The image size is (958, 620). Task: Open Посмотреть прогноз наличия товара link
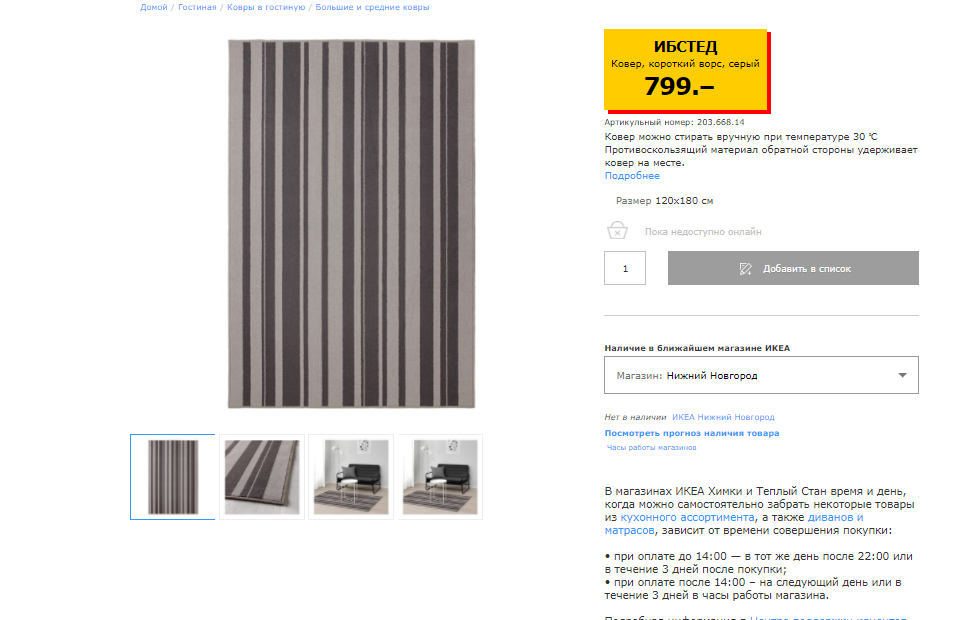(692, 433)
